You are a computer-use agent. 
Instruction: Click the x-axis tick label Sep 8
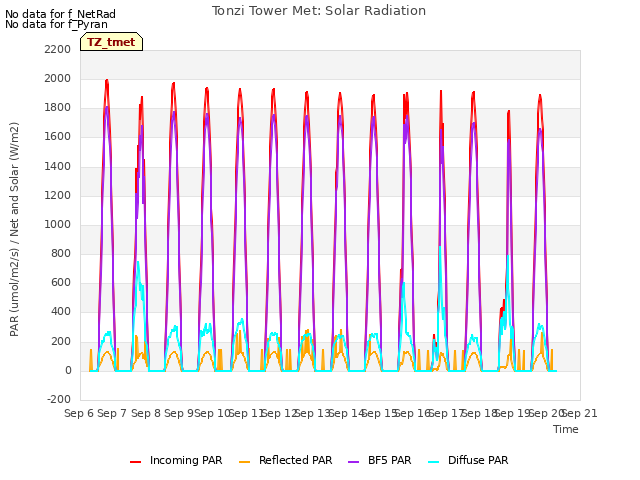point(146,413)
